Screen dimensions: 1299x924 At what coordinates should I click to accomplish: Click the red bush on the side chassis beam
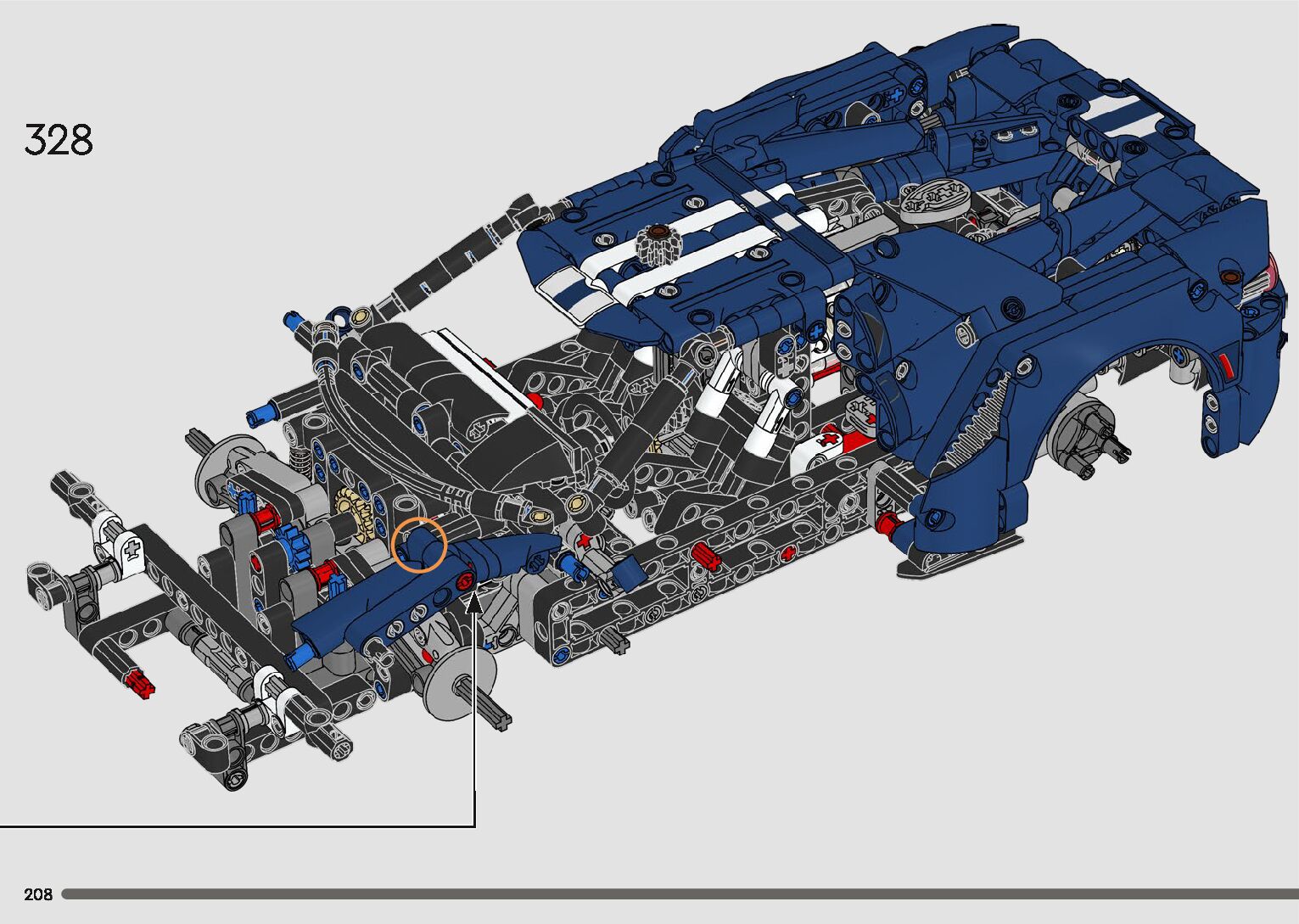(x=704, y=557)
